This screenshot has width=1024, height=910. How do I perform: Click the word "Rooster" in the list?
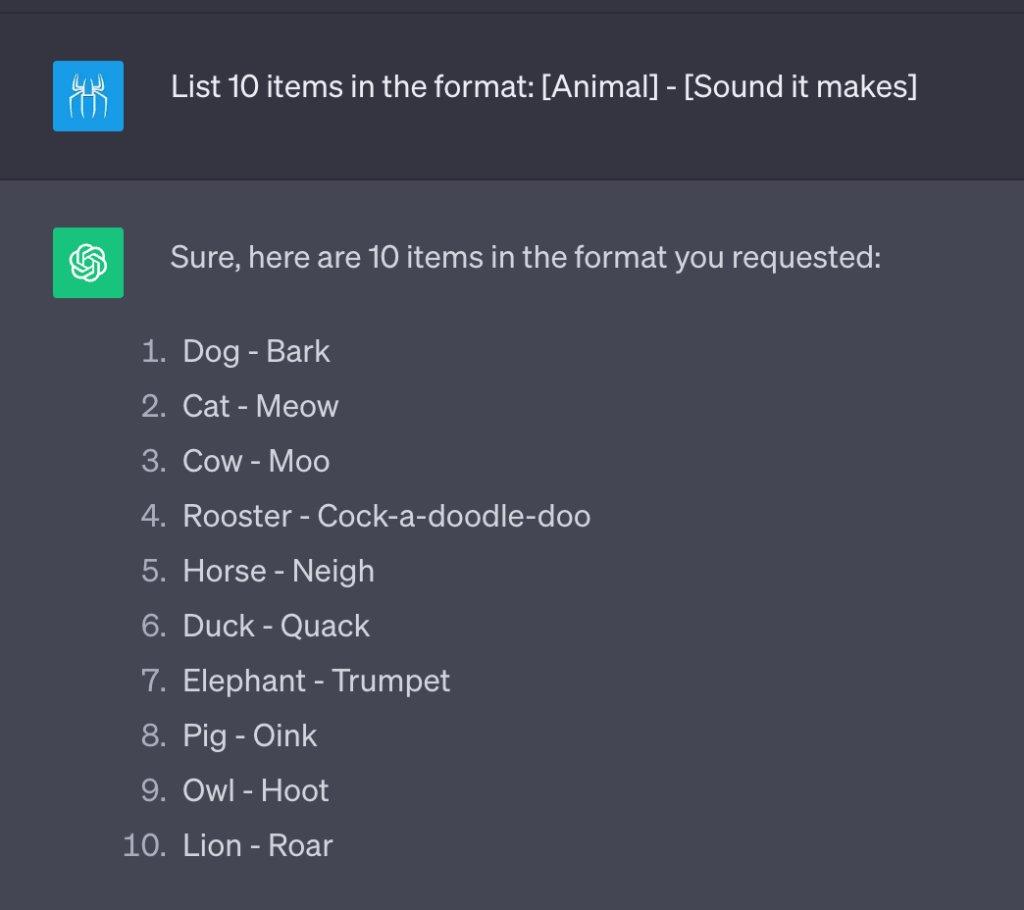237,516
